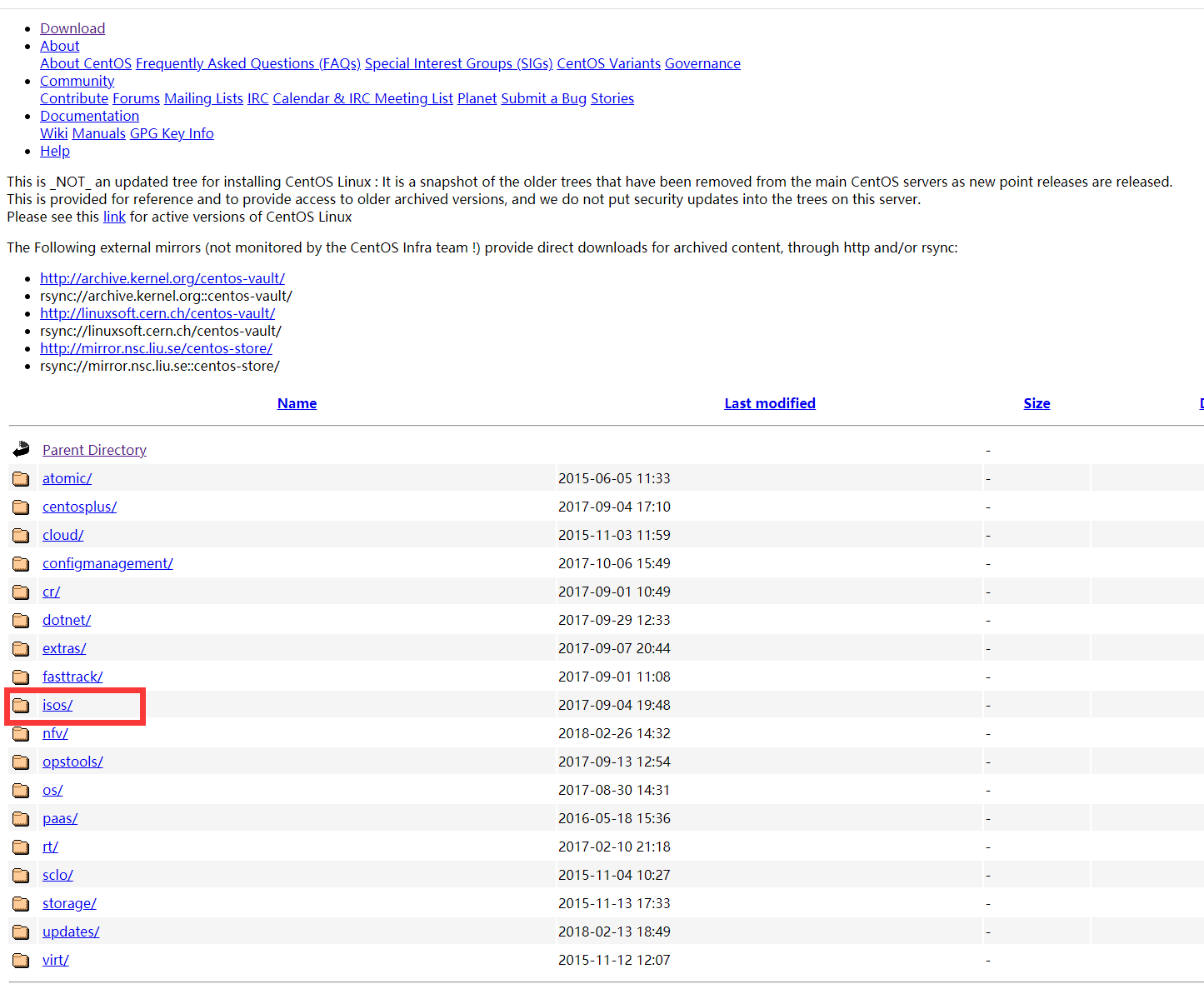1204x989 pixels.
Task: Go to the Manuals page
Action: pos(99,133)
